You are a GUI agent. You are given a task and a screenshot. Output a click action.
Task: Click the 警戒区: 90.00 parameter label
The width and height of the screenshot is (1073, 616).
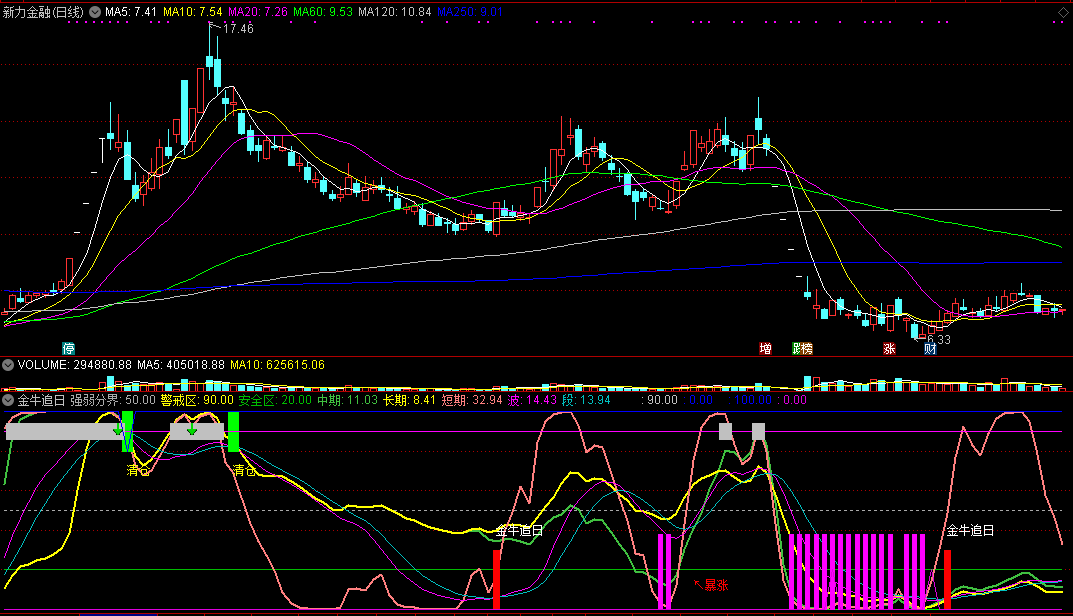point(197,400)
